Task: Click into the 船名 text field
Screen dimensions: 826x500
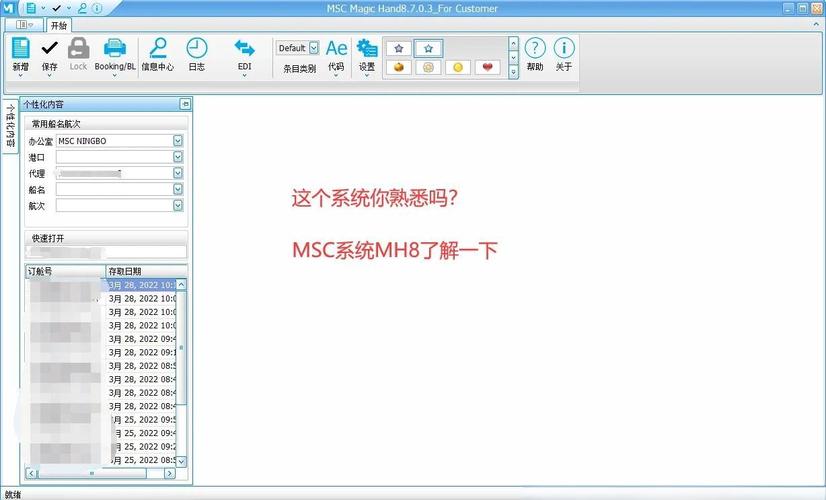Action: tap(115, 189)
